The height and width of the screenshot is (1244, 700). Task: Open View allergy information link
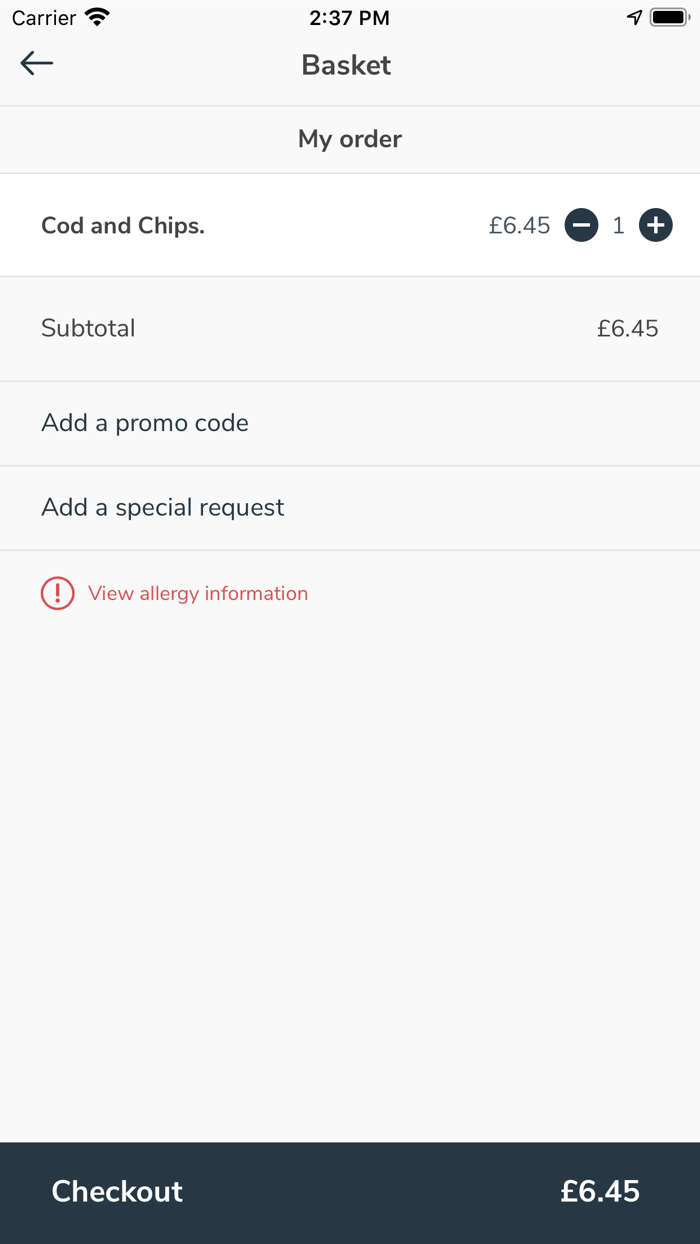click(x=198, y=593)
